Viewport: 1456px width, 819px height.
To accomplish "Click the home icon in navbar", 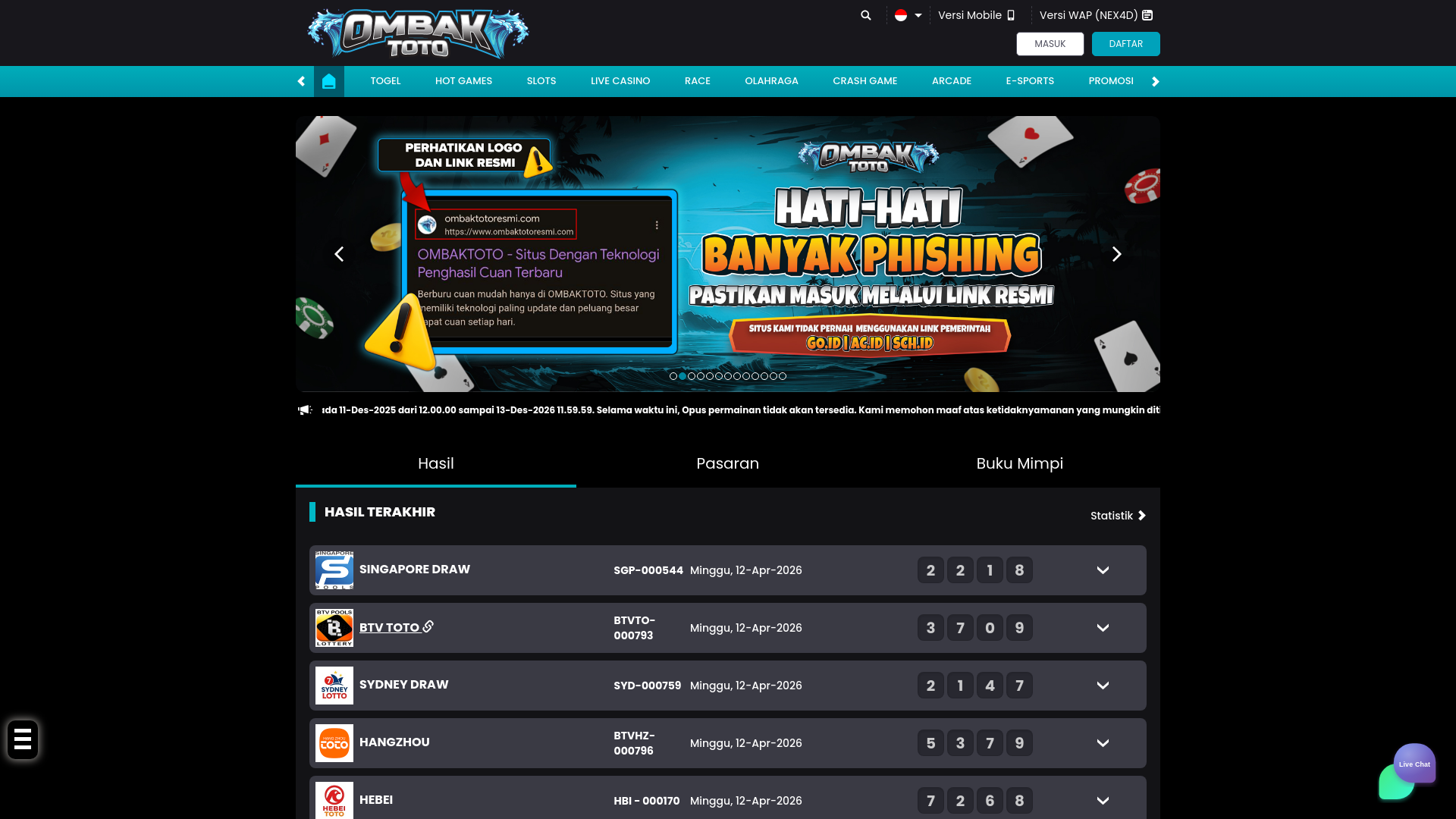I will coord(328,81).
